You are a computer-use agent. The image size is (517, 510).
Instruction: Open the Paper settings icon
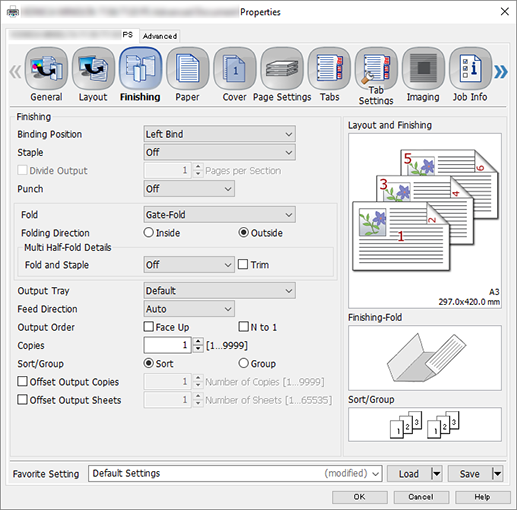coord(188,69)
